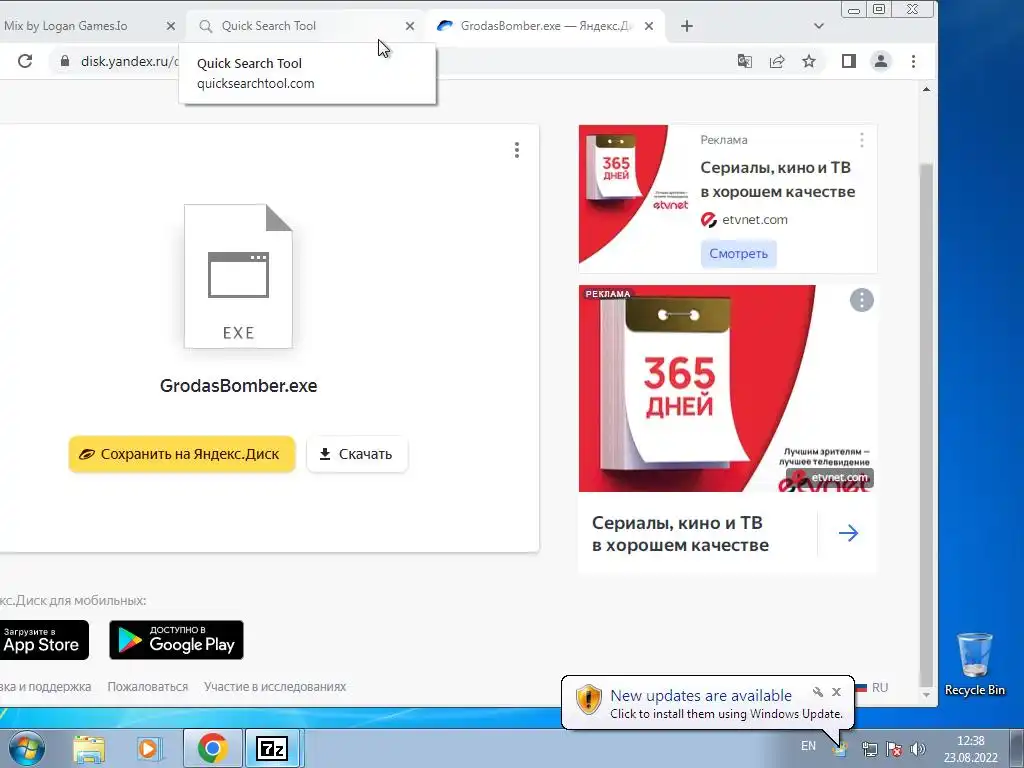Close the Windows Update notification balloon

pos(836,692)
